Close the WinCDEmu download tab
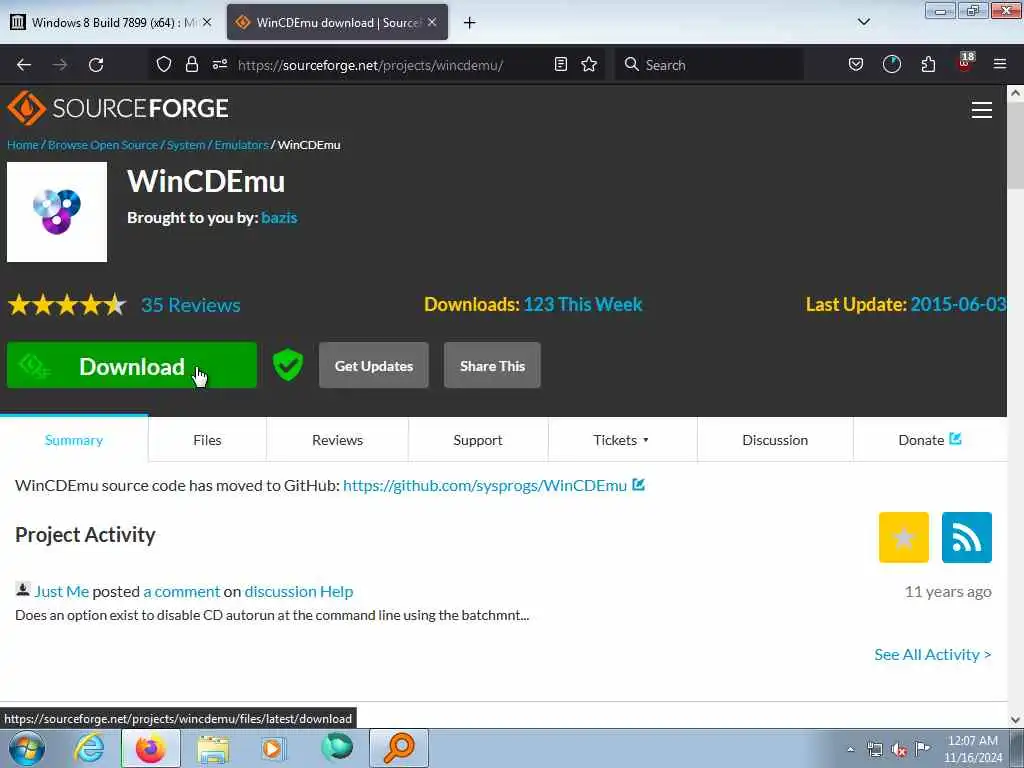This screenshot has width=1024, height=768. (x=432, y=22)
